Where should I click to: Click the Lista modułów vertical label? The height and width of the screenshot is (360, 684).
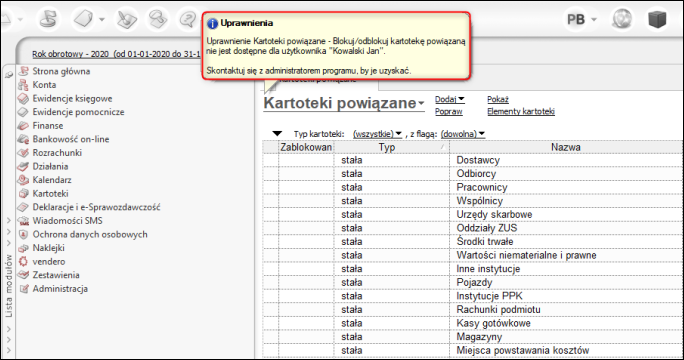click(x=9, y=286)
